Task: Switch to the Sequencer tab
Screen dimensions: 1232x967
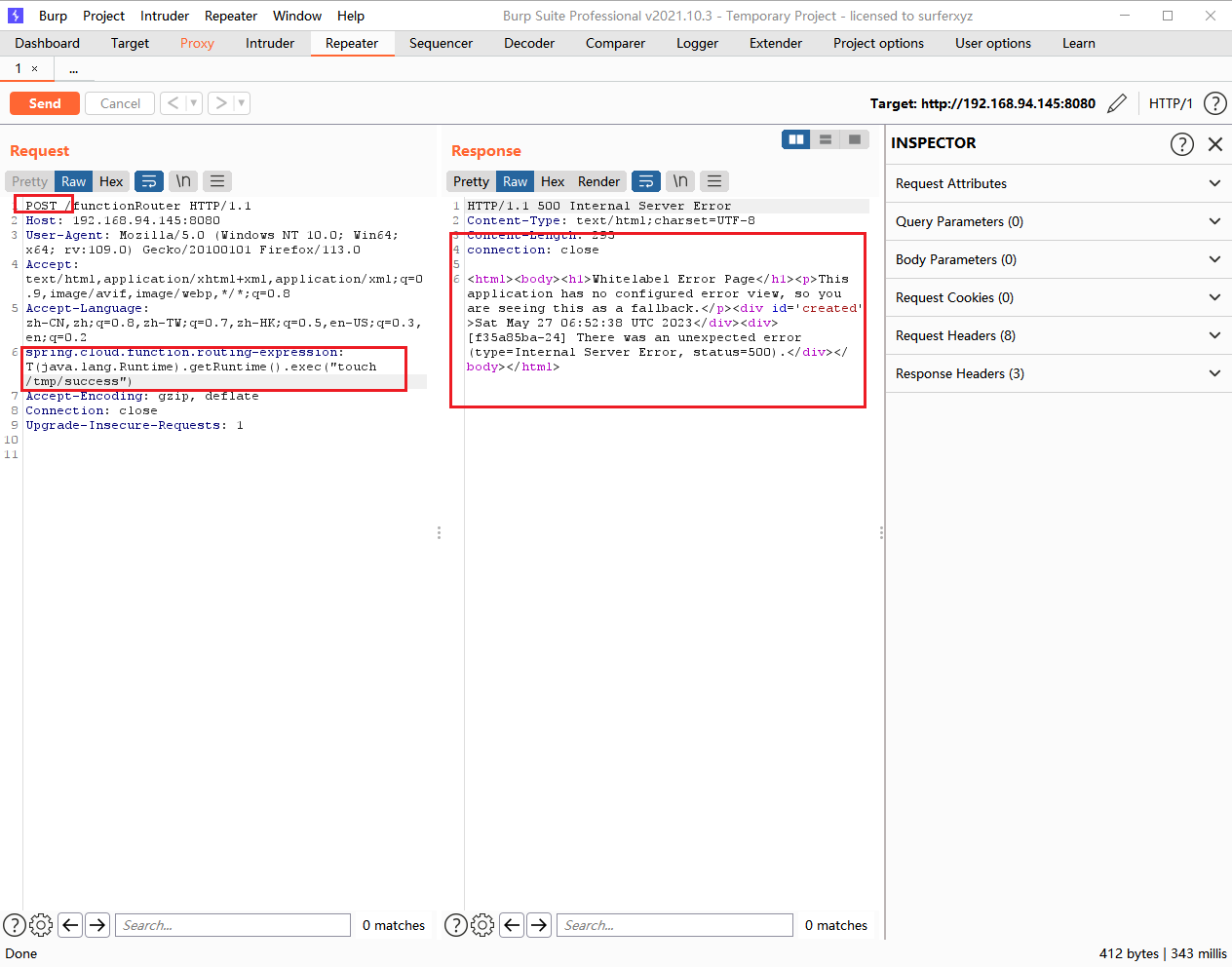Action: tap(441, 43)
